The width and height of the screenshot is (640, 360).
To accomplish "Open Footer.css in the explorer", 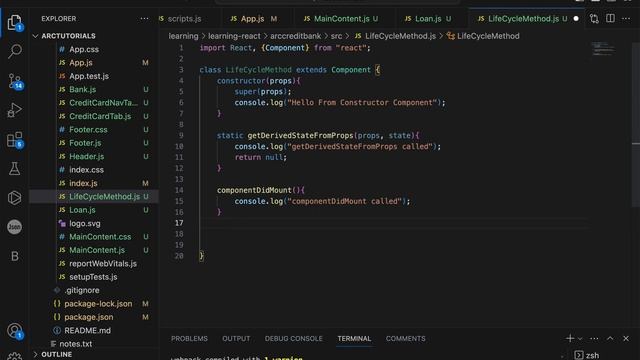I will [88, 129].
